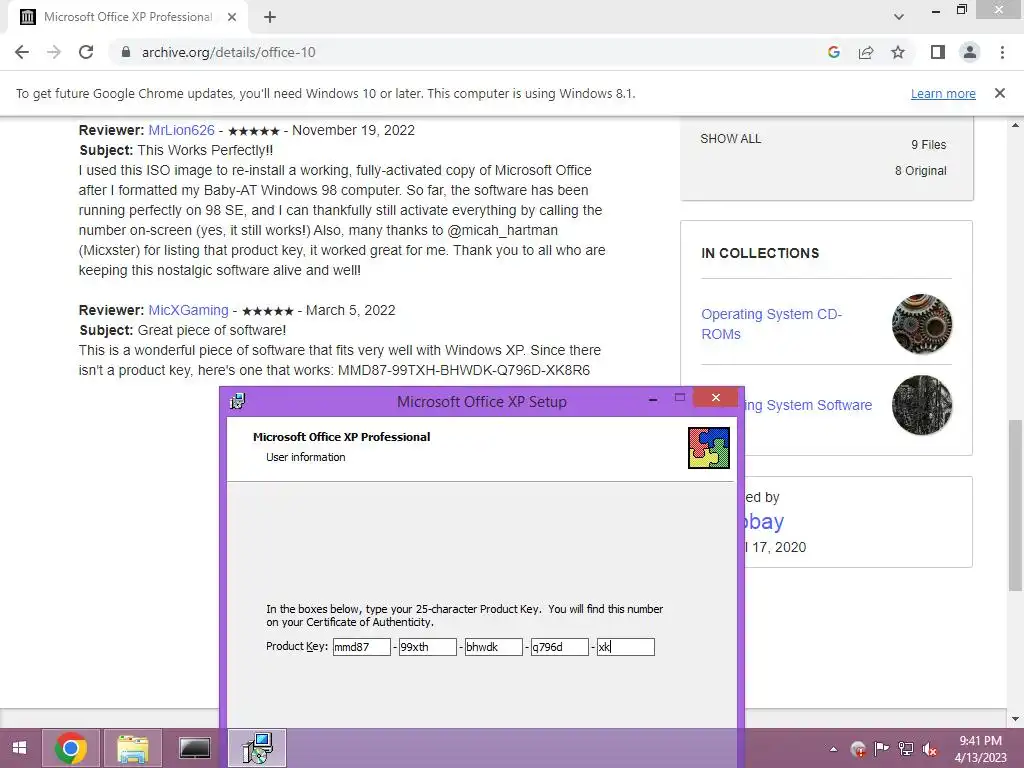This screenshot has width=1024, height=768.
Task: Click the scrollbar up arrow
Action: tap(1015, 125)
